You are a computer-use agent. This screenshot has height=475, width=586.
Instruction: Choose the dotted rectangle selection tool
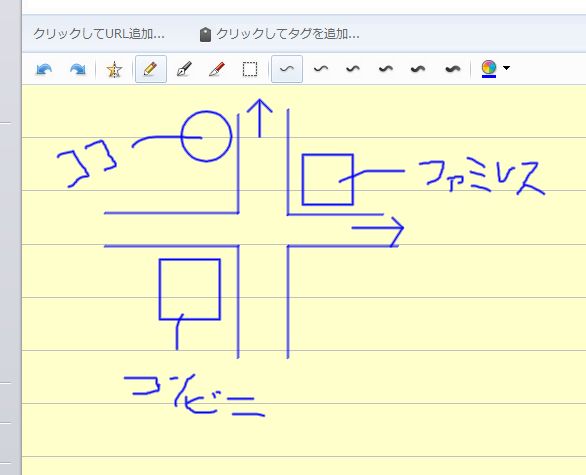coord(250,70)
